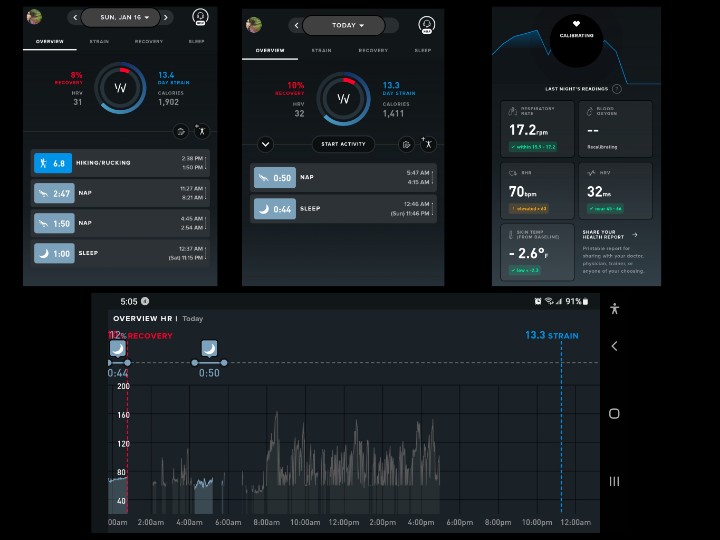Tap the 8% recovery ring dial

(x=120, y=88)
